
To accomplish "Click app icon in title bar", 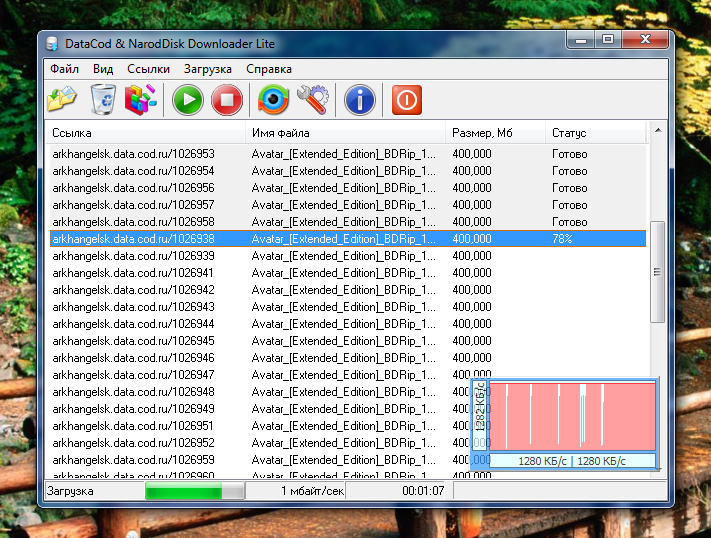I will pos(52,44).
